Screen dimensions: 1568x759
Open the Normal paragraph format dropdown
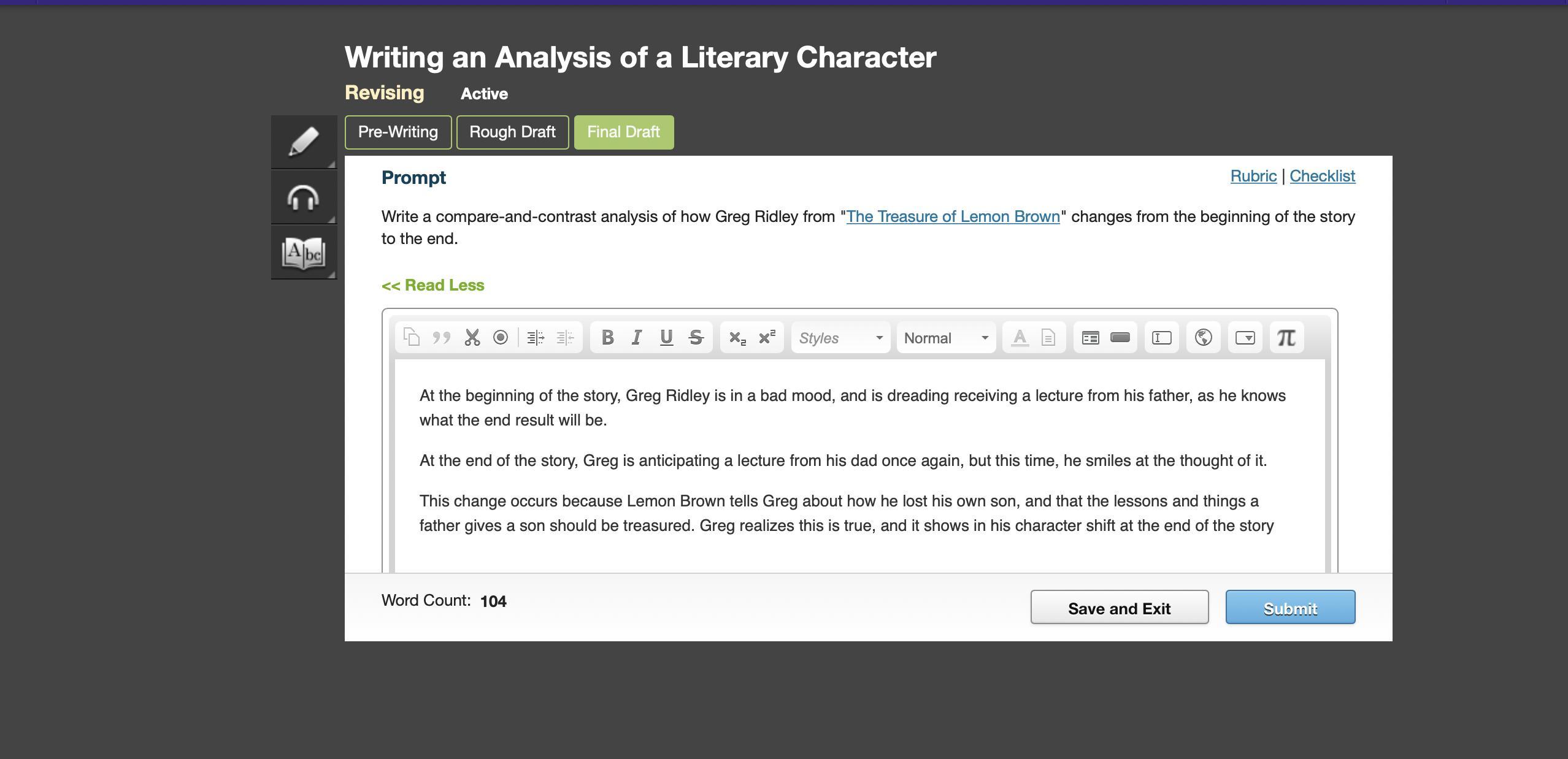tap(946, 338)
